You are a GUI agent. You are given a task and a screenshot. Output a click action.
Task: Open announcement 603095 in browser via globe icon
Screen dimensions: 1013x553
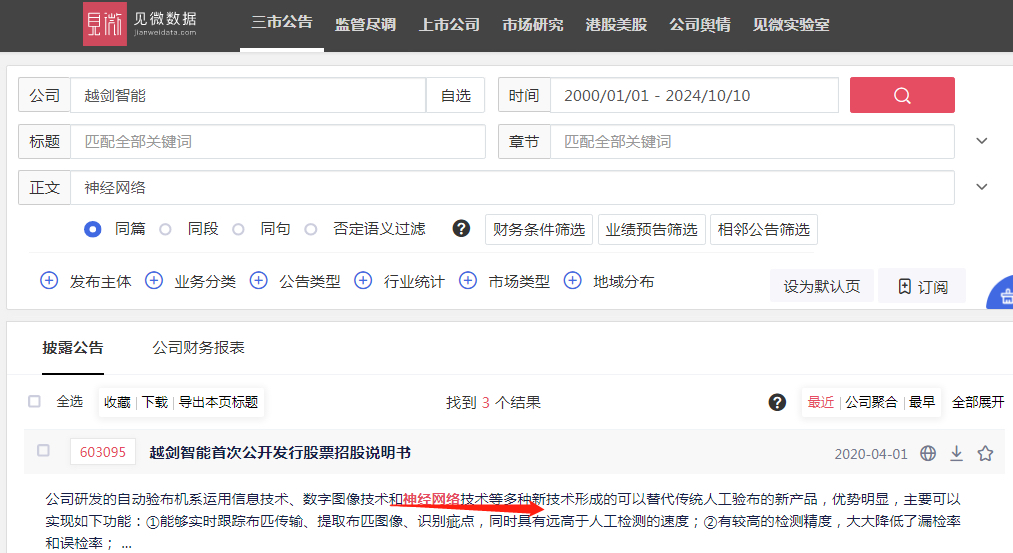point(928,454)
